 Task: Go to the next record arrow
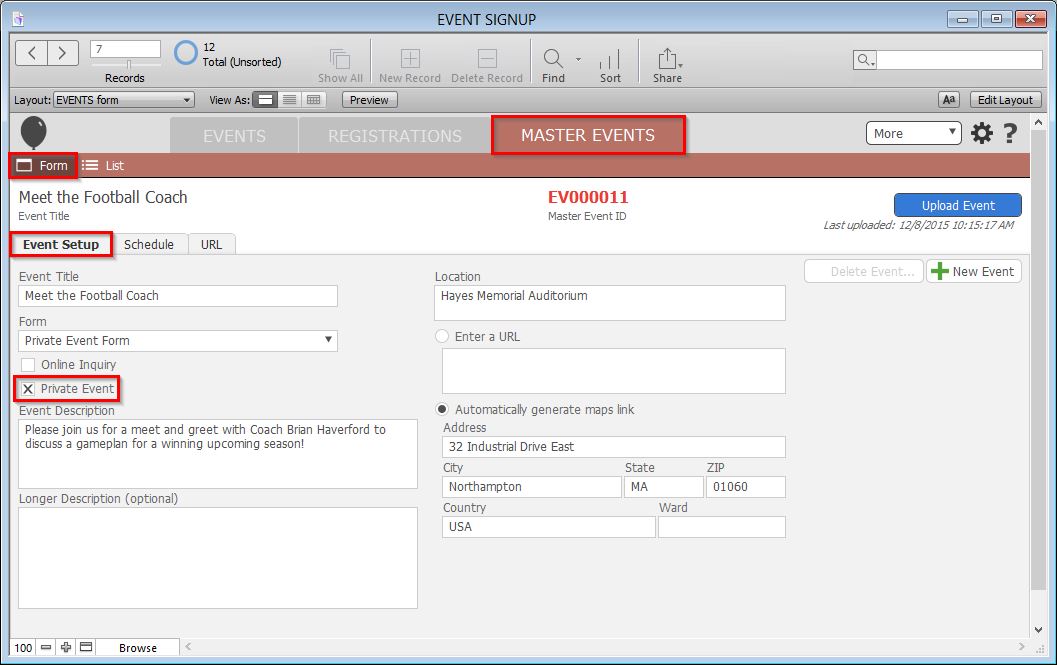pos(62,53)
